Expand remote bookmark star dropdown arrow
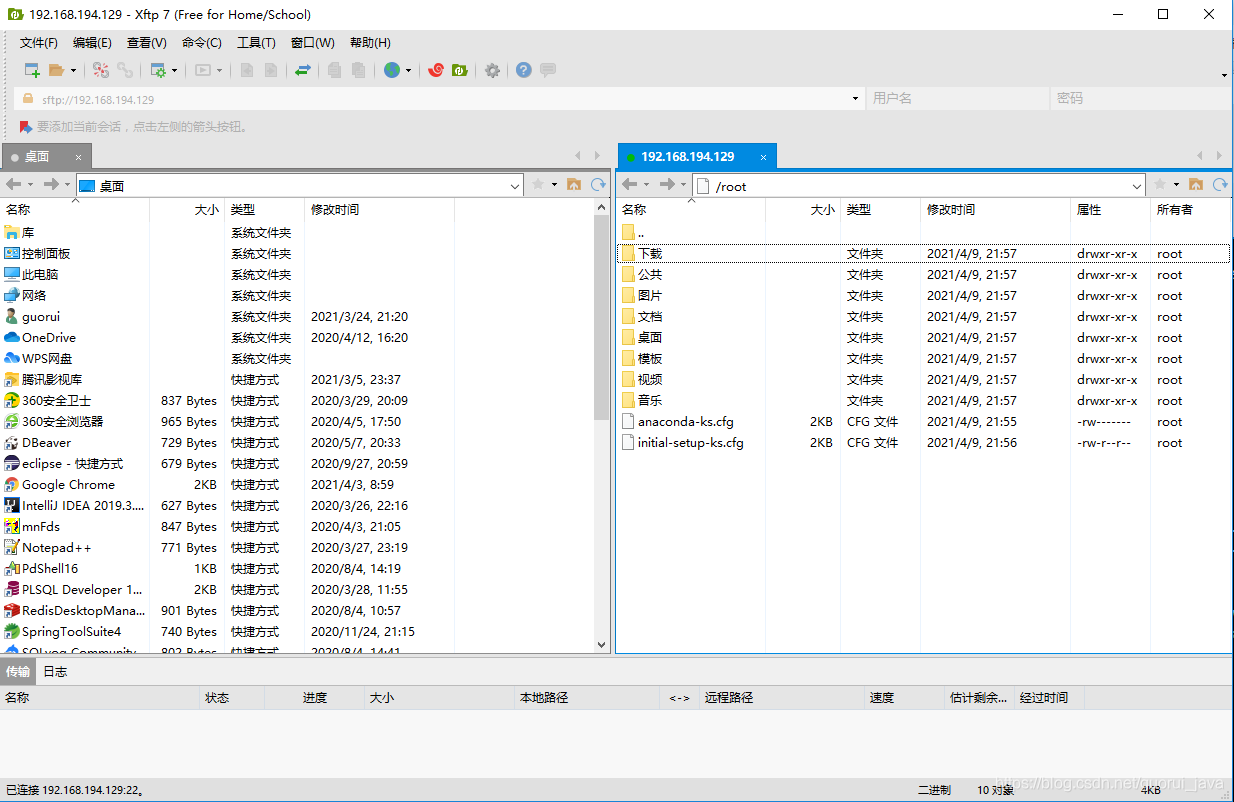Viewport: 1234px width, 802px height. pos(1176,185)
